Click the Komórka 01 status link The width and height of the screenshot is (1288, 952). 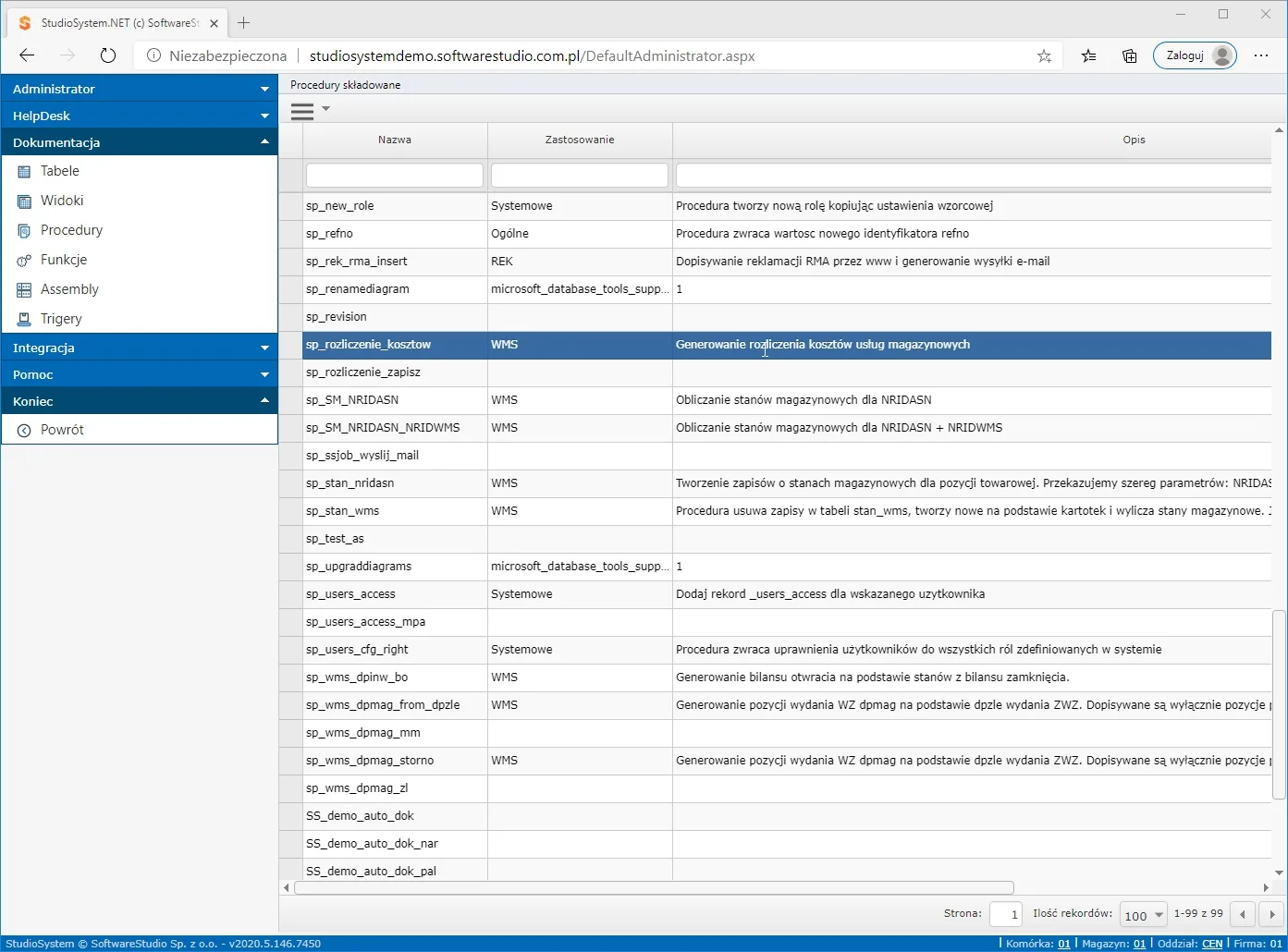pyautogui.click(x=1064, y=944)
